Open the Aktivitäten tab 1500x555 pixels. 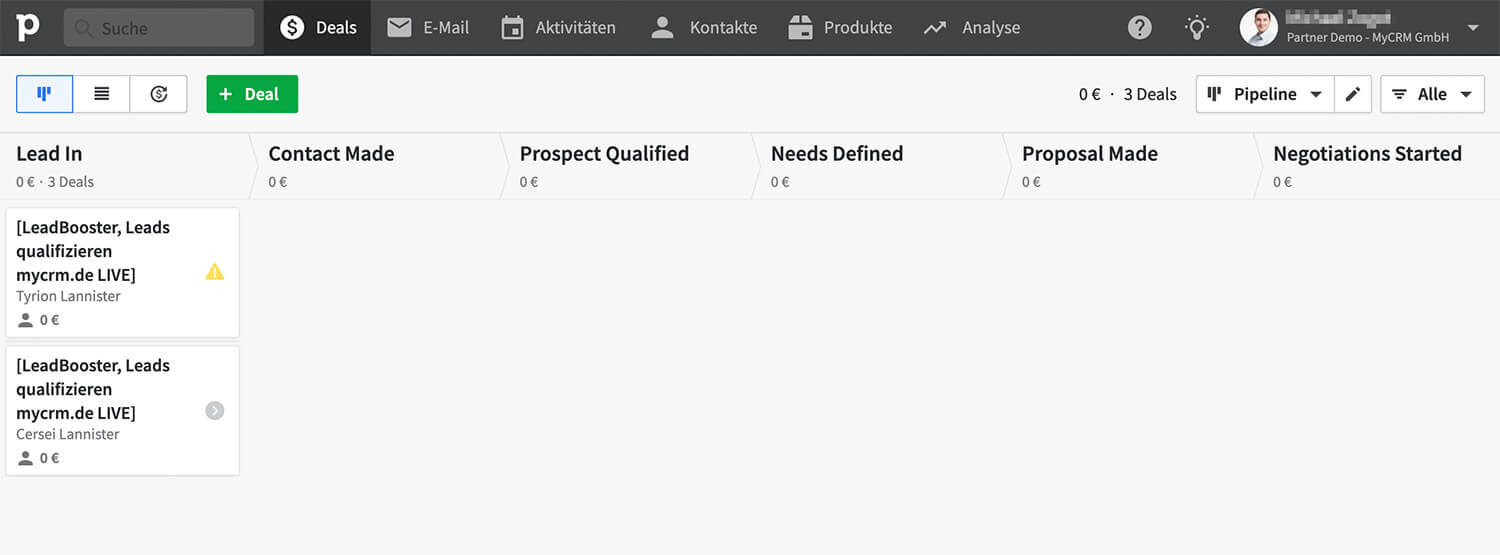558,28
